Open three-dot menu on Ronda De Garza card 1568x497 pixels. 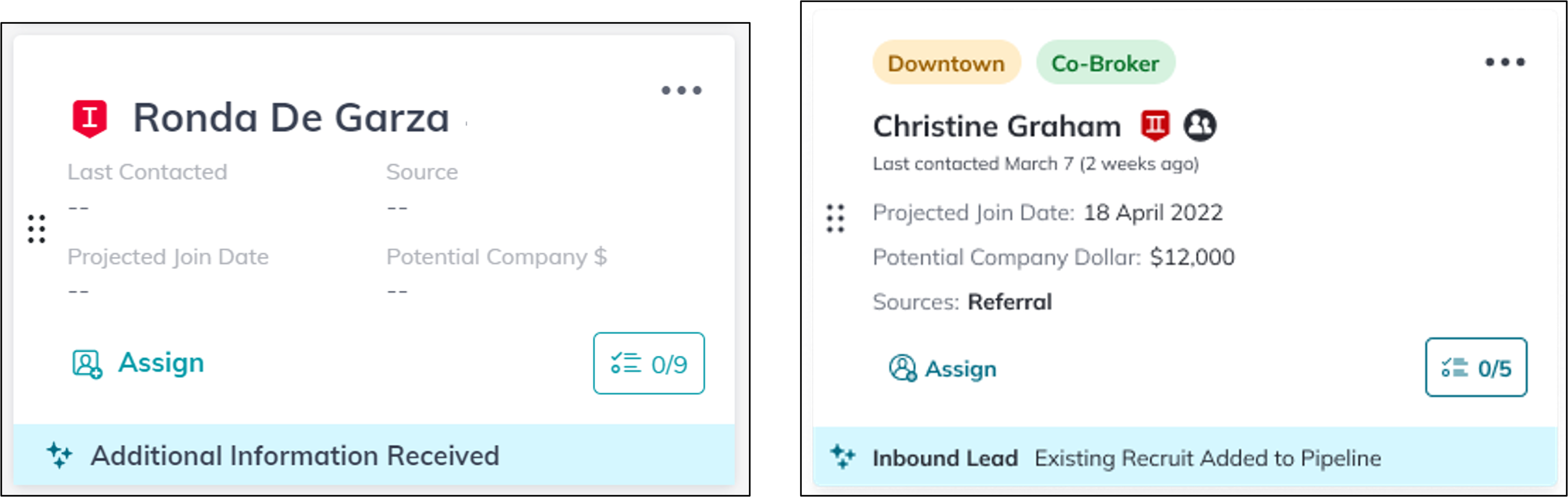[681, 91]
